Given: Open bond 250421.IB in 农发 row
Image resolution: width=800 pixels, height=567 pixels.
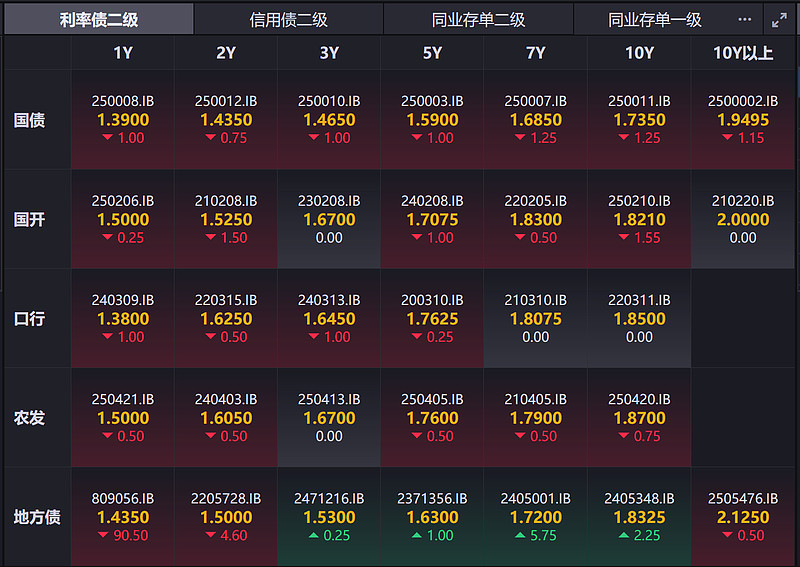Looking at the screenshot, I should tap(123, 417).
